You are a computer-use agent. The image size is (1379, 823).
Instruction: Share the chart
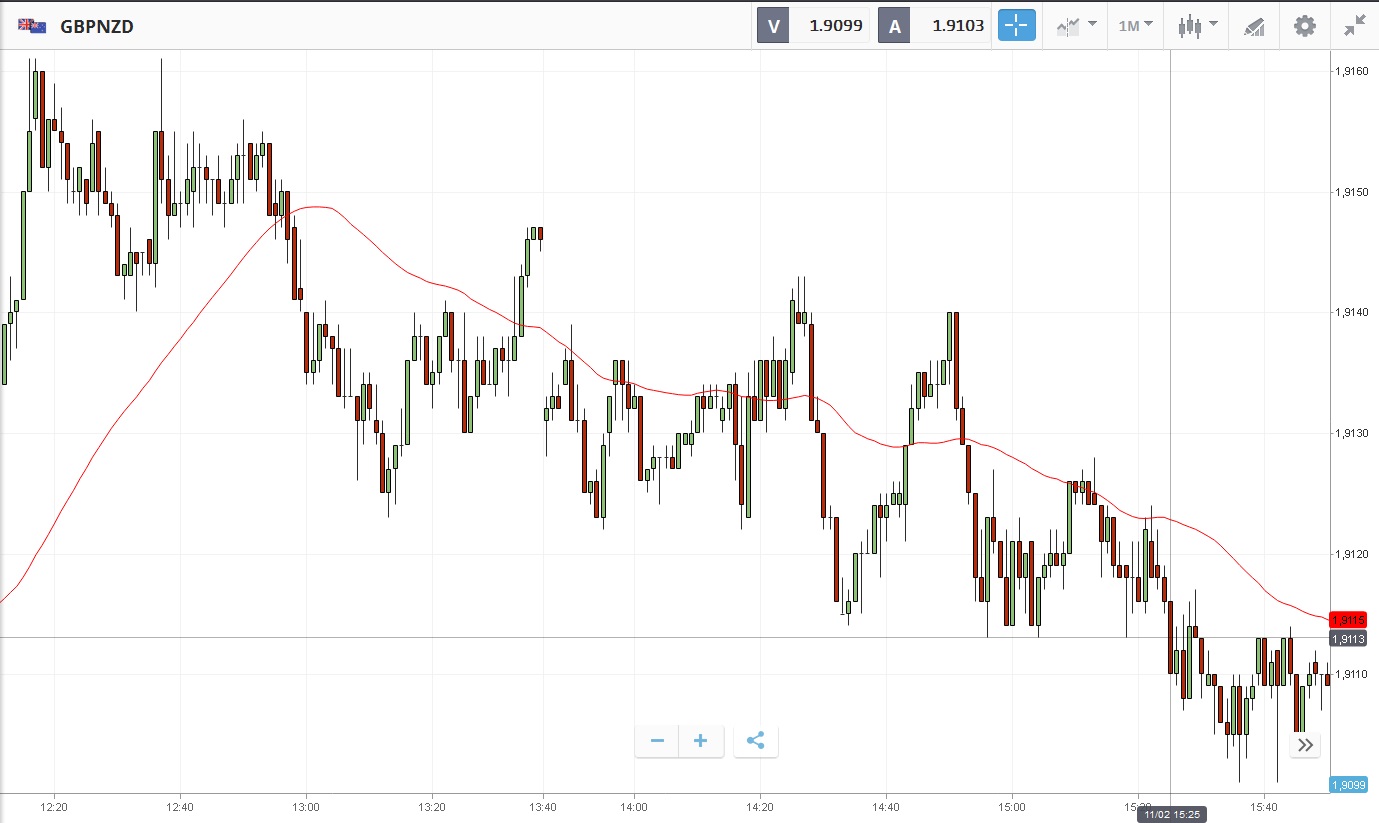tap(756, 741)
